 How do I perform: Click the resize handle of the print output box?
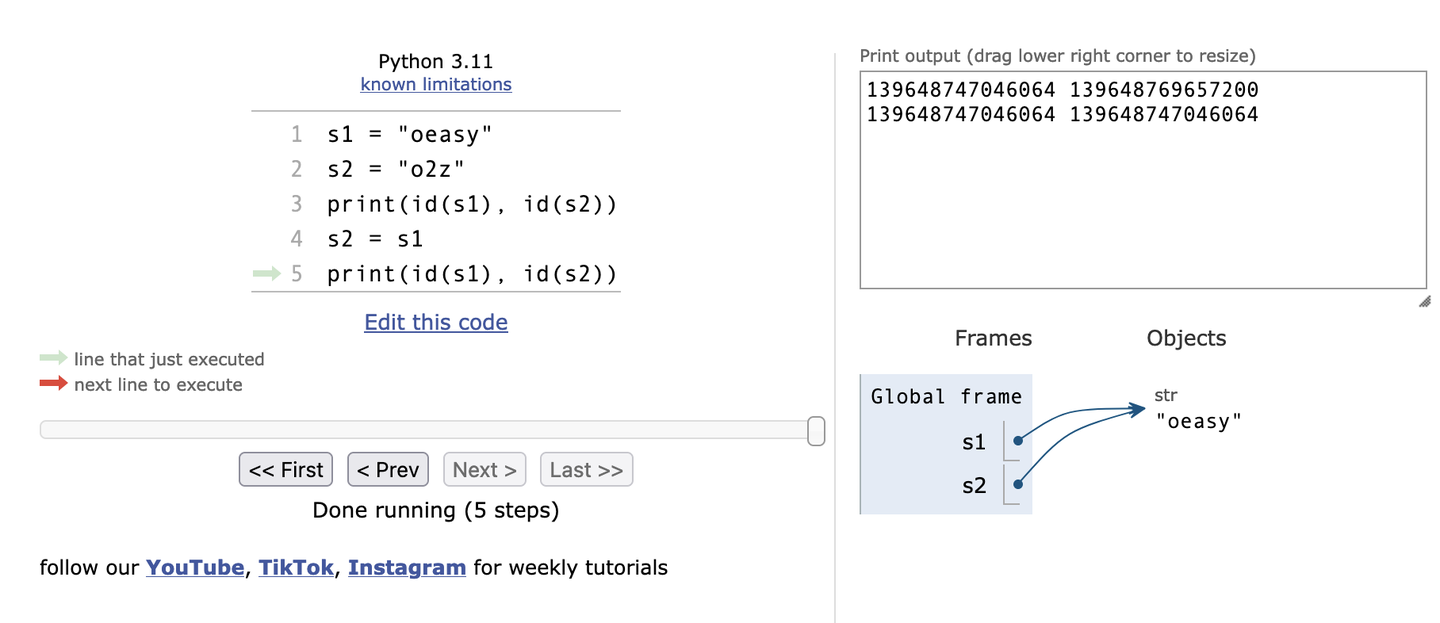pos(1423,302)
